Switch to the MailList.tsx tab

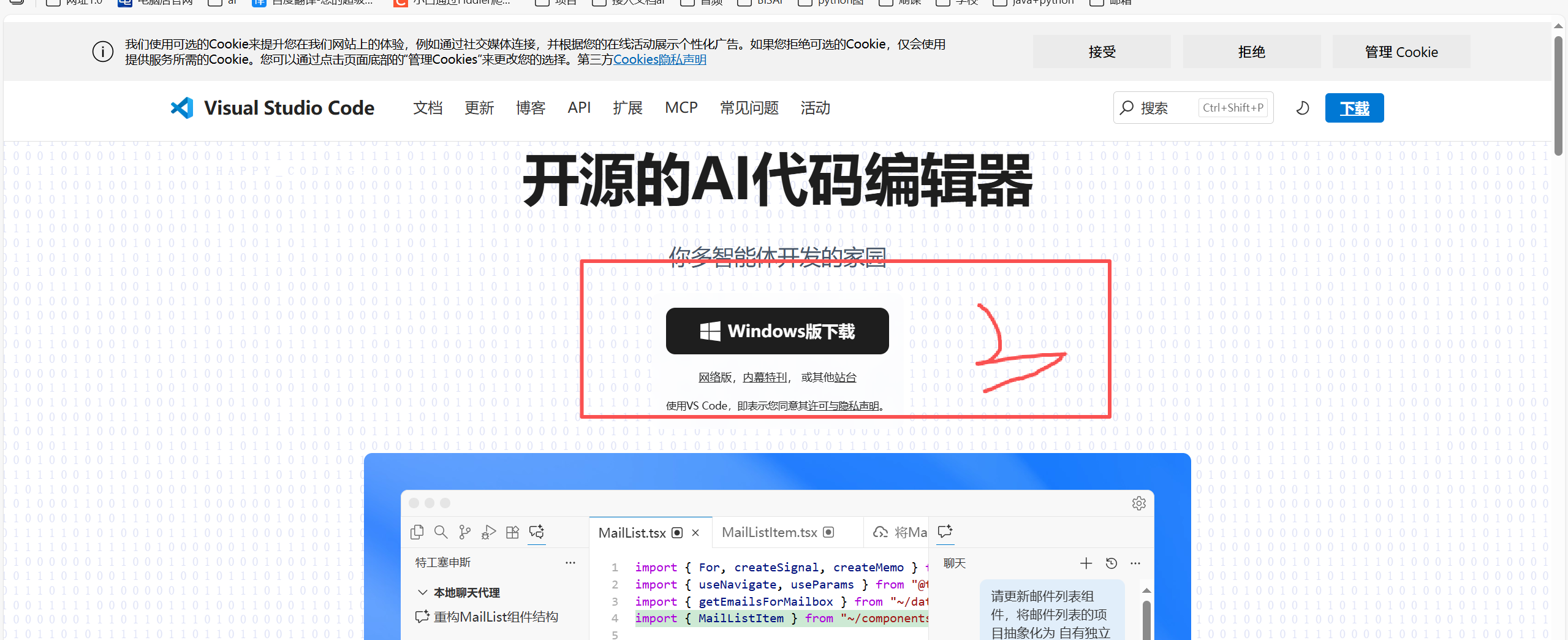click(651, 533)
